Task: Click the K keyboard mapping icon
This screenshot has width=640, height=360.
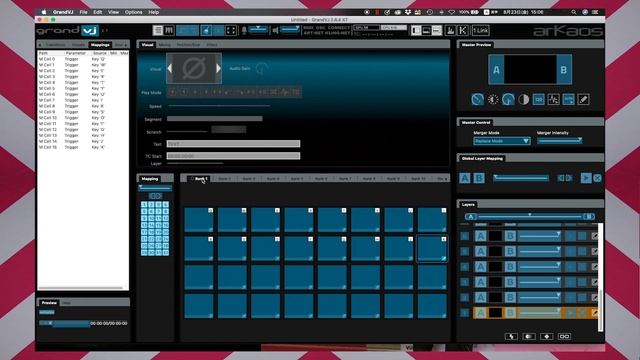Action: point(462,30)
